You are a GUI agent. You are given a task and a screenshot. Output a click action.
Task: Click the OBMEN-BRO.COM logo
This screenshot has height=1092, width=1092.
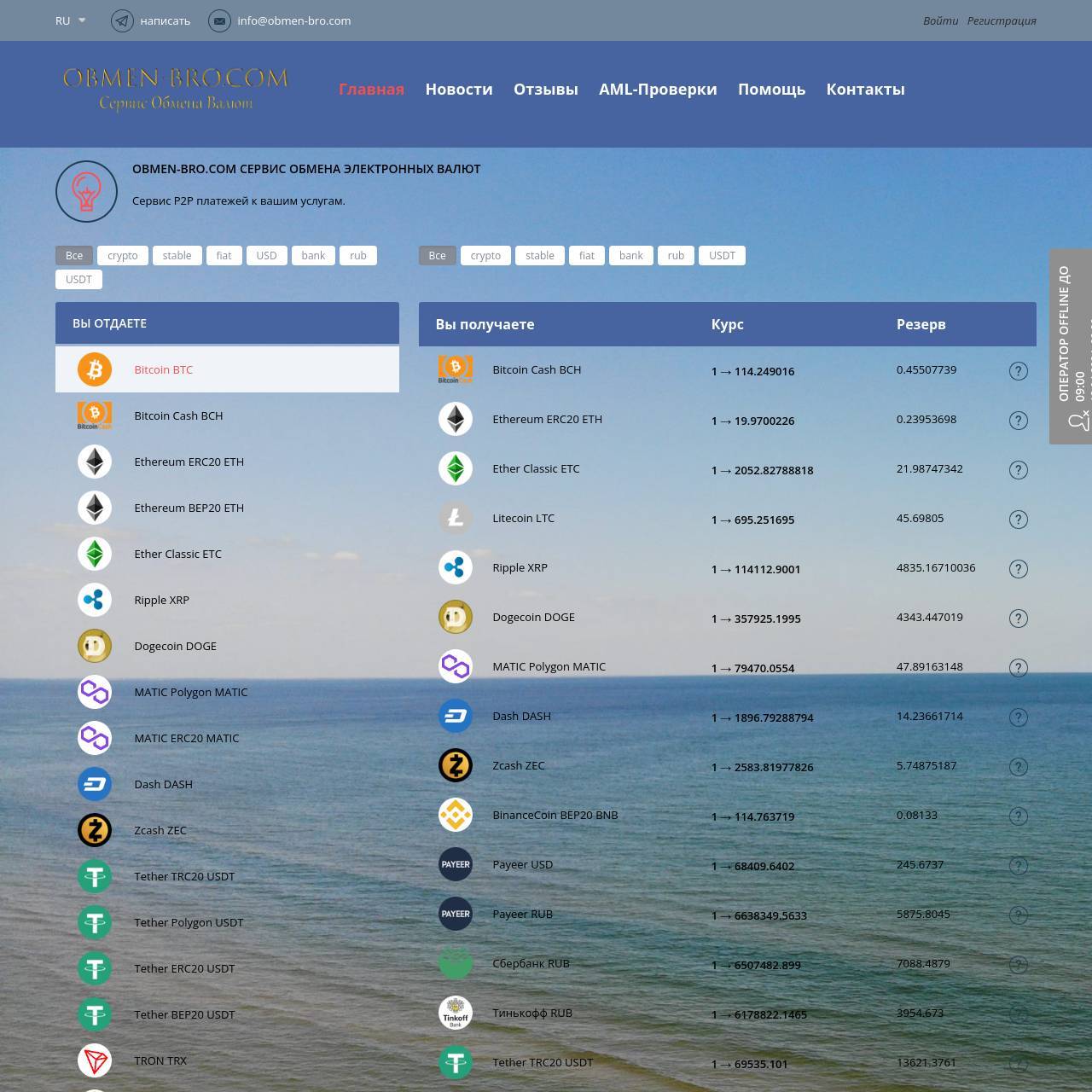176,89
